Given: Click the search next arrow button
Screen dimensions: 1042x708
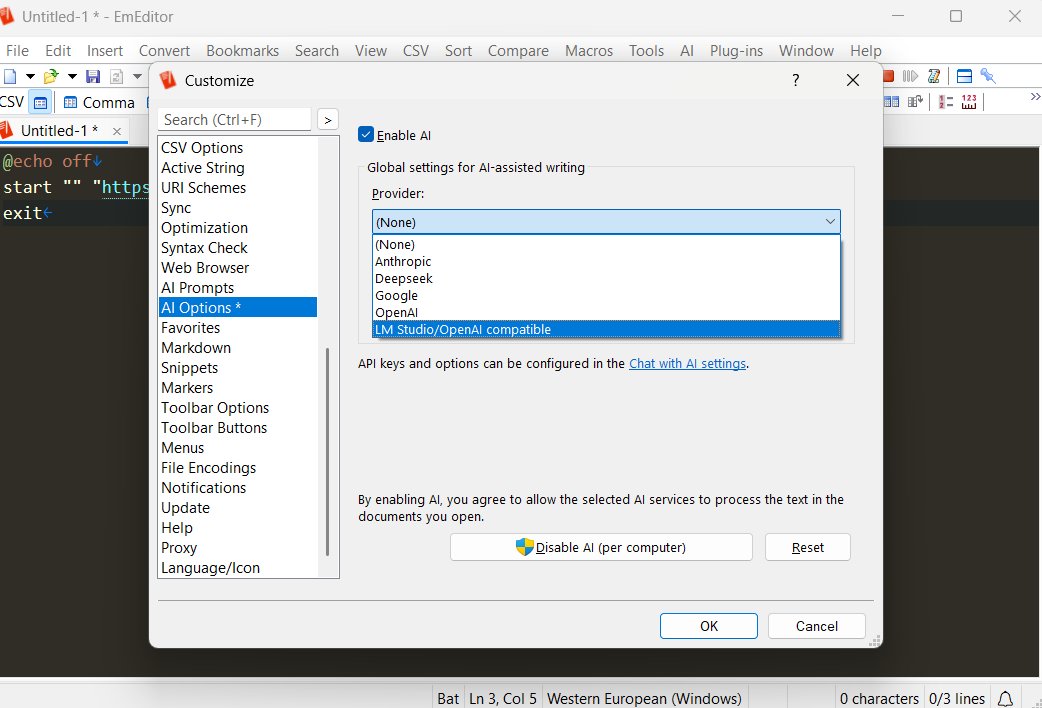Looking at the screenshot, I should (328, 120).
